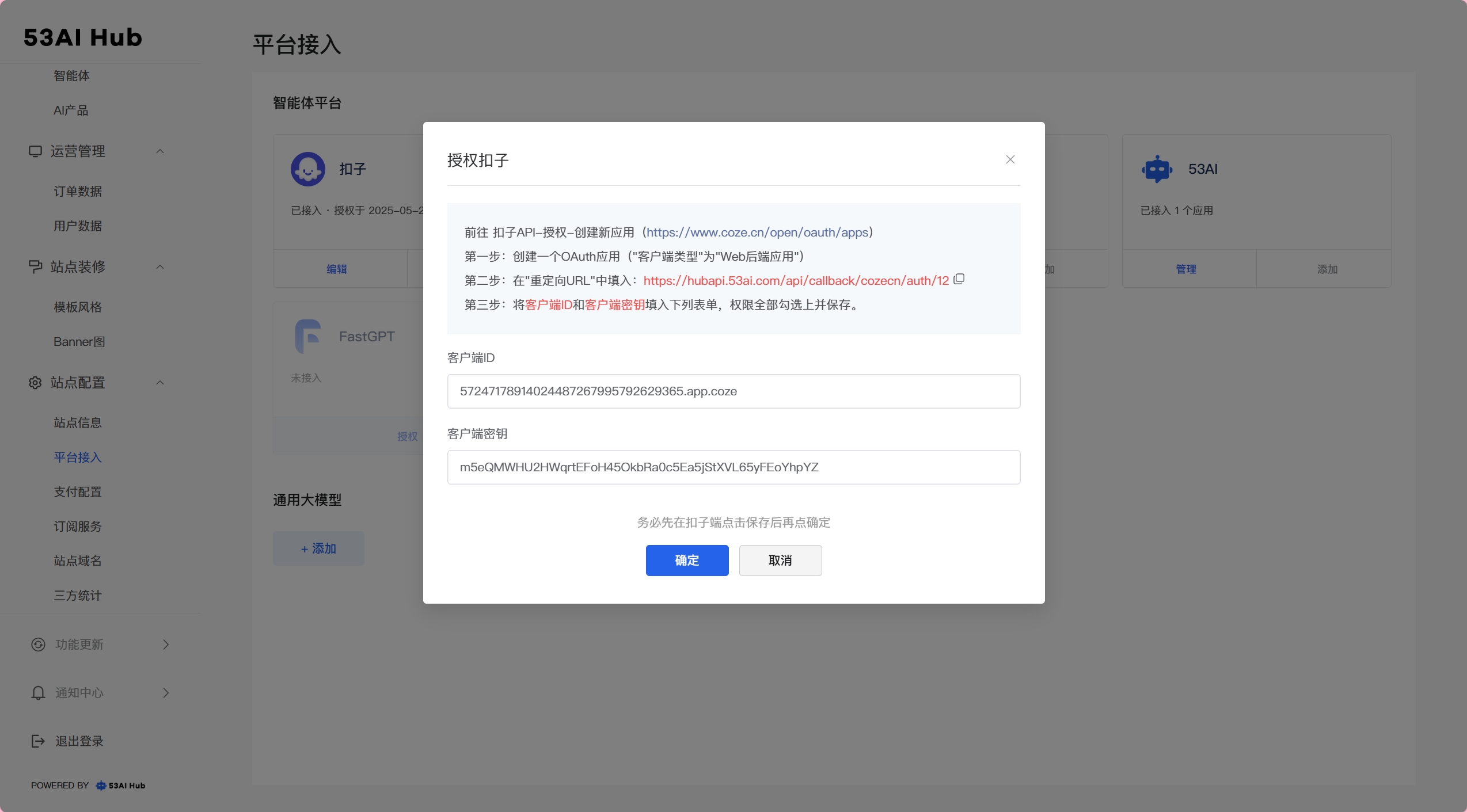The height and width of the screenshot is (812, 1467).
Task: Open the coze.cn oauth apps link
Action: tap(757, 232)
